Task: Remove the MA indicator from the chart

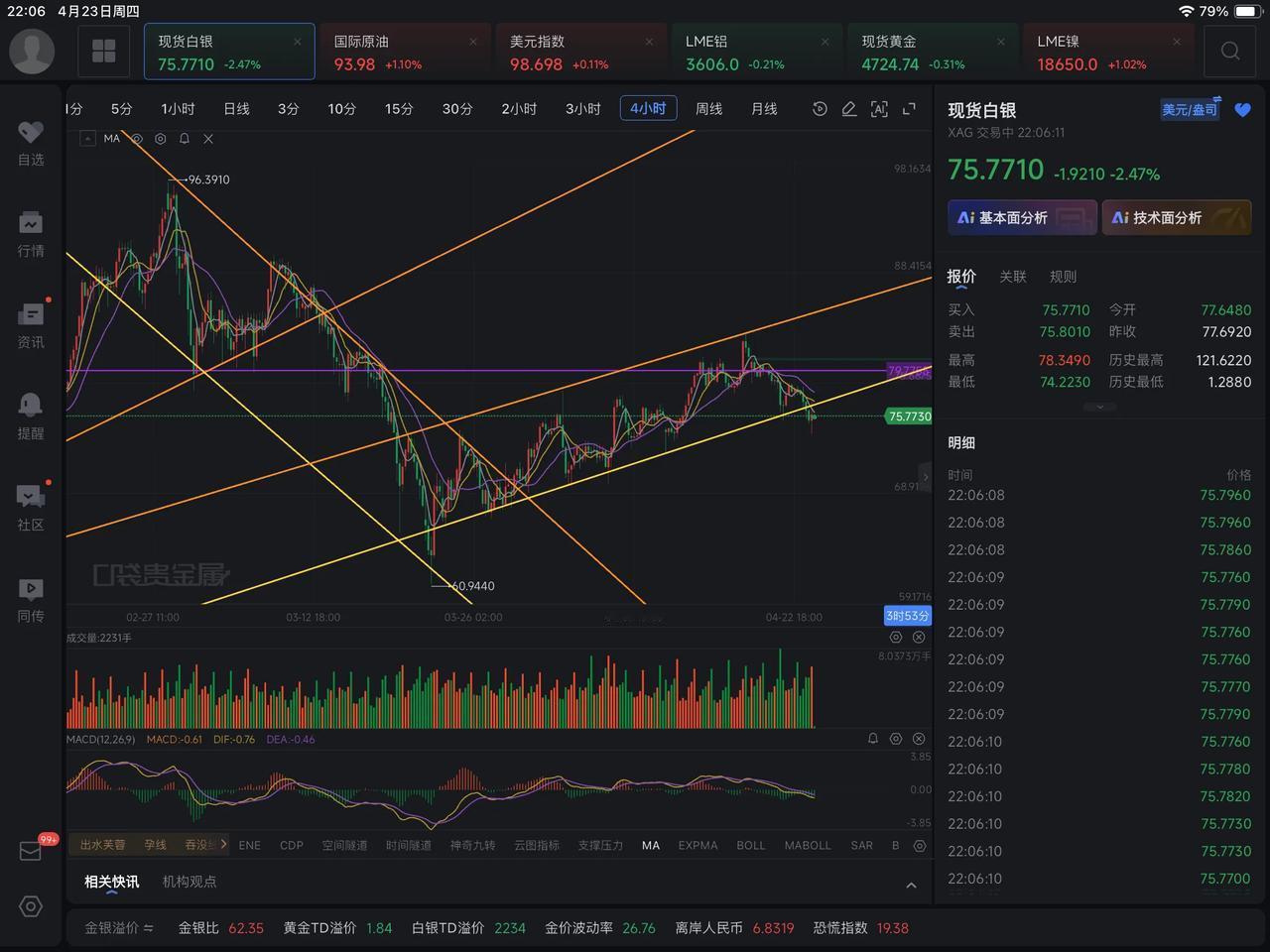Action: pos(208,139)
